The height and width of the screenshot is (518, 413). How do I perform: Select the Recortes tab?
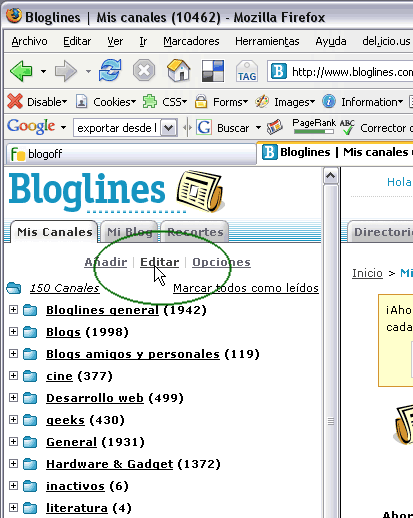pos(195,232)
